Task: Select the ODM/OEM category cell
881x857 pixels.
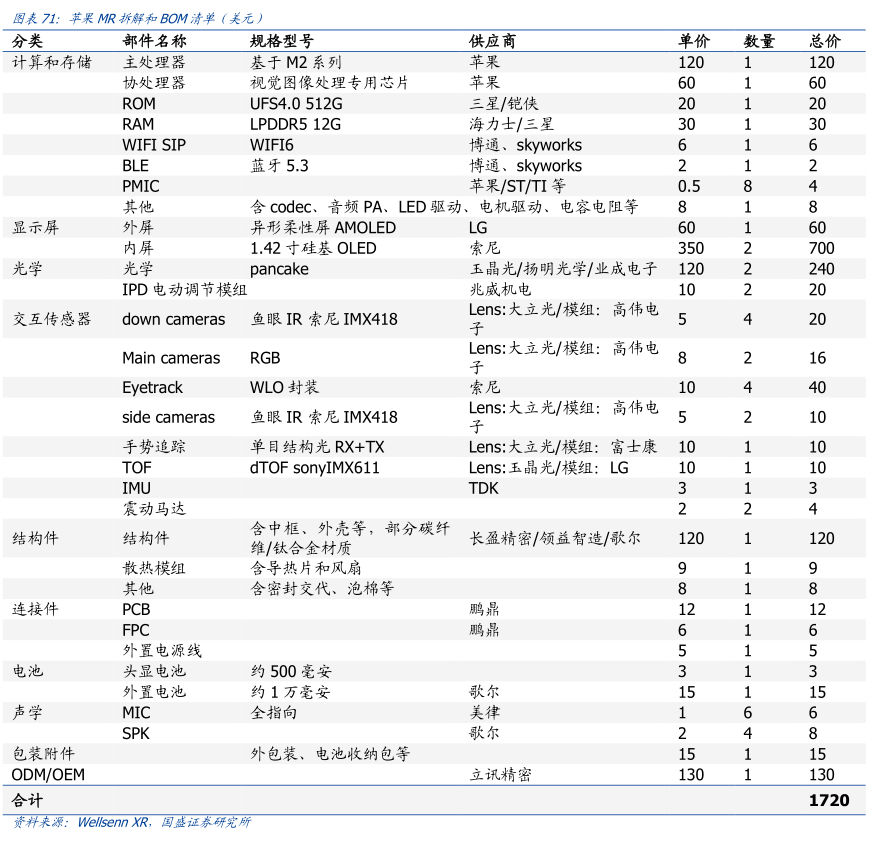Action: 48,775
